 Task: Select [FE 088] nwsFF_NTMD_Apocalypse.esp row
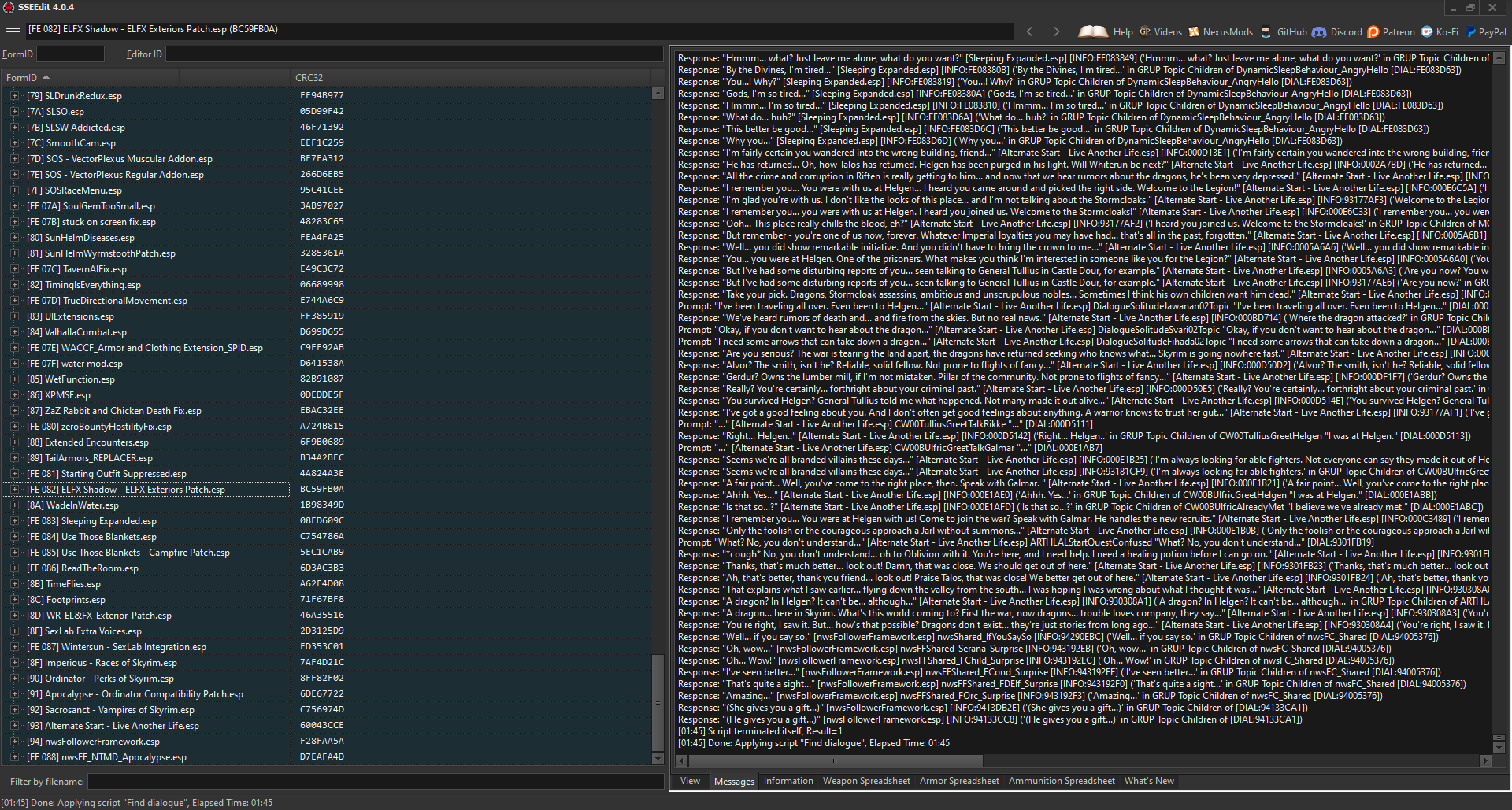[x=326, y=757]
